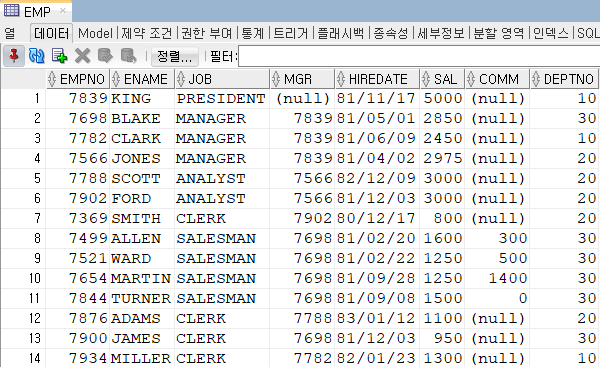Rollback changes with the database undo icon
This screenshot has width=600, height=367.
(129, 56)
